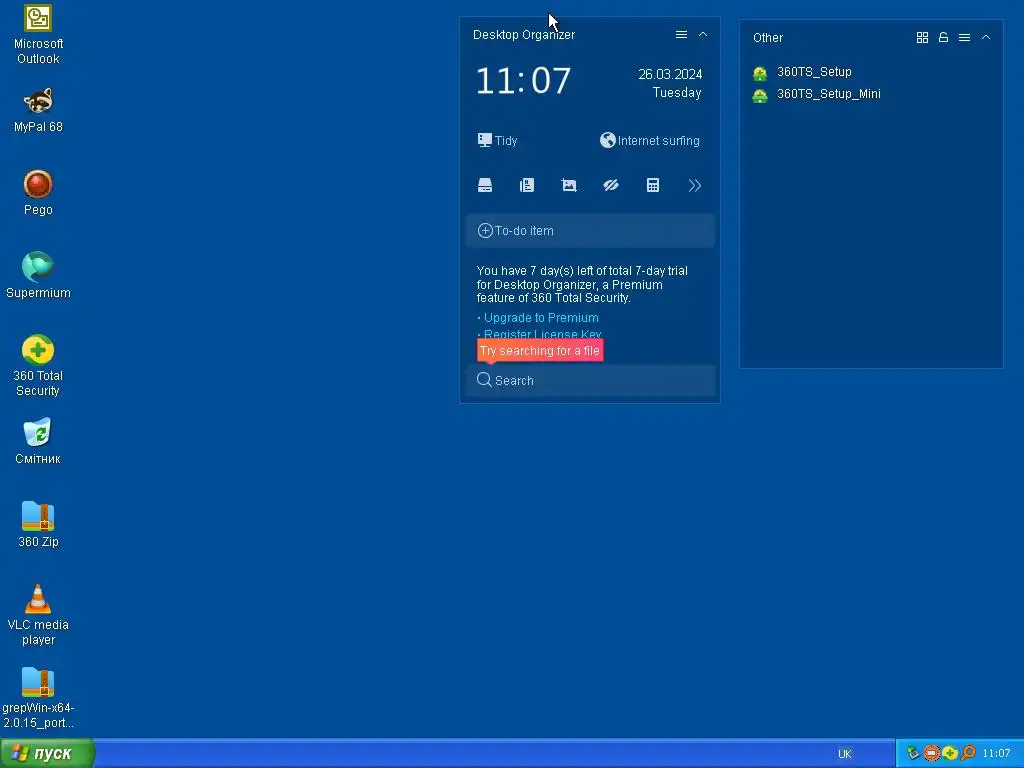The image size is (1024, 768).
Task: Click the orange magnifier tray icon
Action: 968,753
